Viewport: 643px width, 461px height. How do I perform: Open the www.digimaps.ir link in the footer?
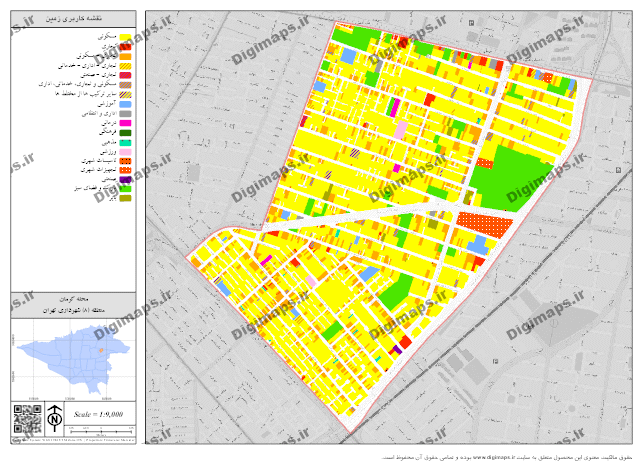[495, 457]
